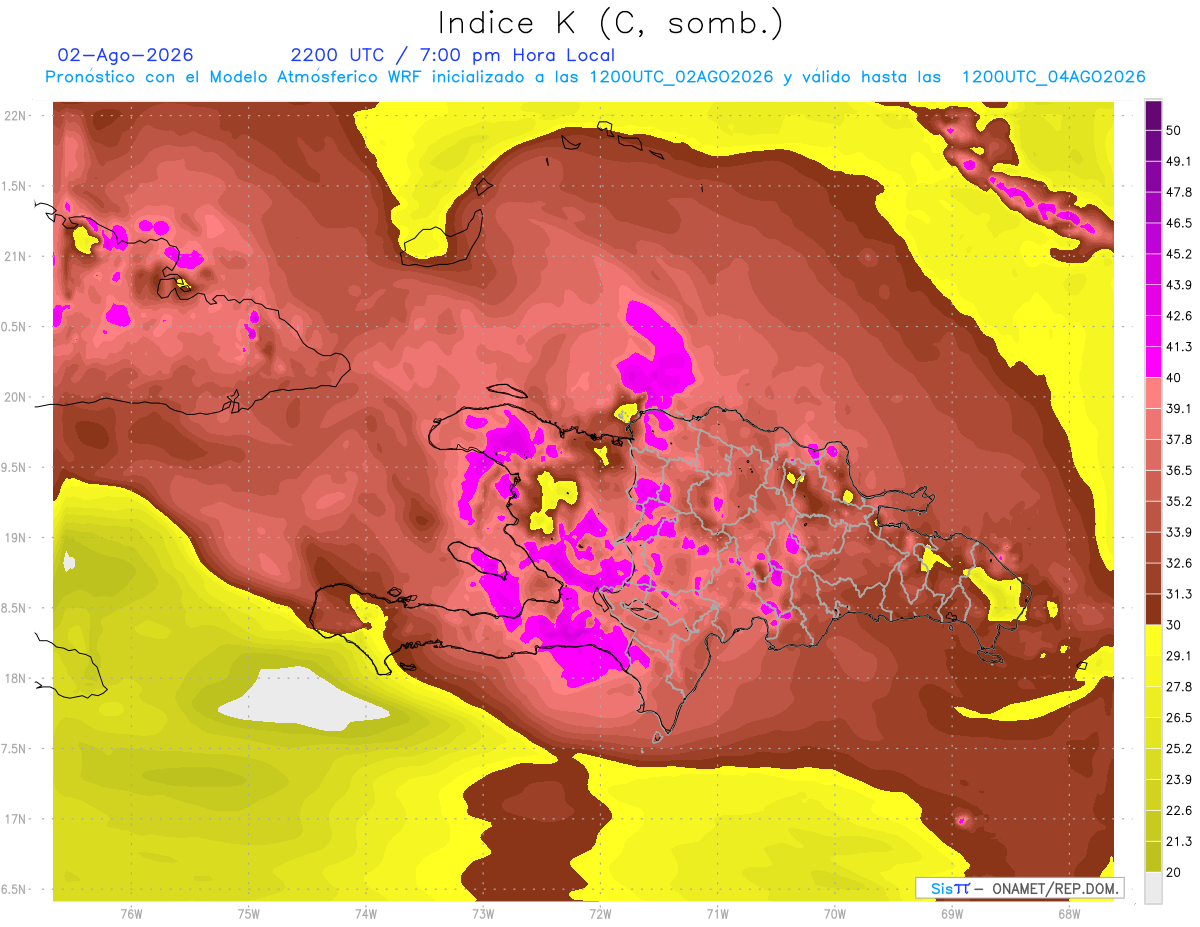This screenshot has width=1200, height=927.
Task: Click the magenta legend swatch between 40 and 41.3
Action: [1153, 362]
